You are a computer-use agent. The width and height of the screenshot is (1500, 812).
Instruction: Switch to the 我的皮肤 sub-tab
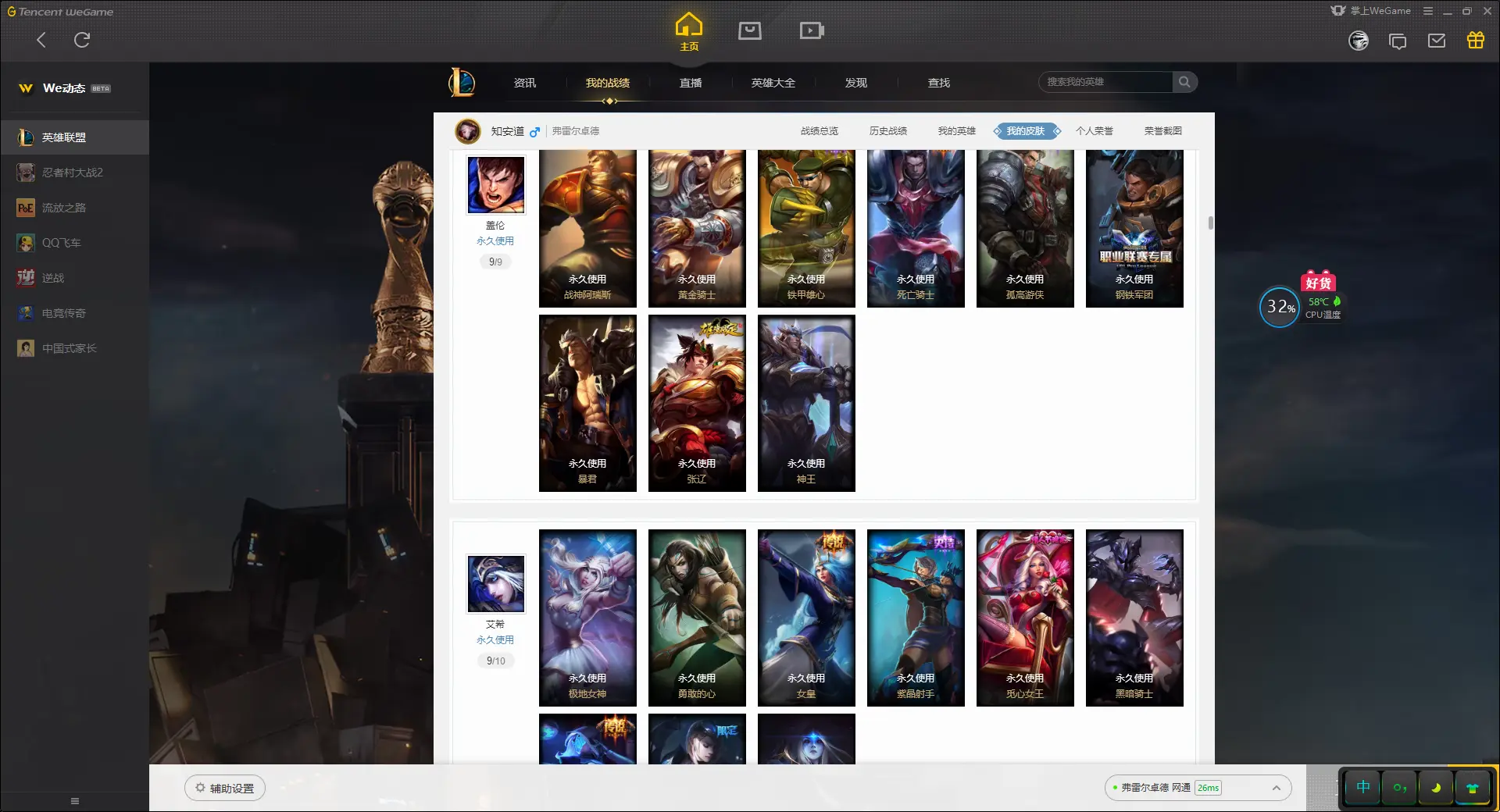pyautogui.click(x=1026, y=131)
